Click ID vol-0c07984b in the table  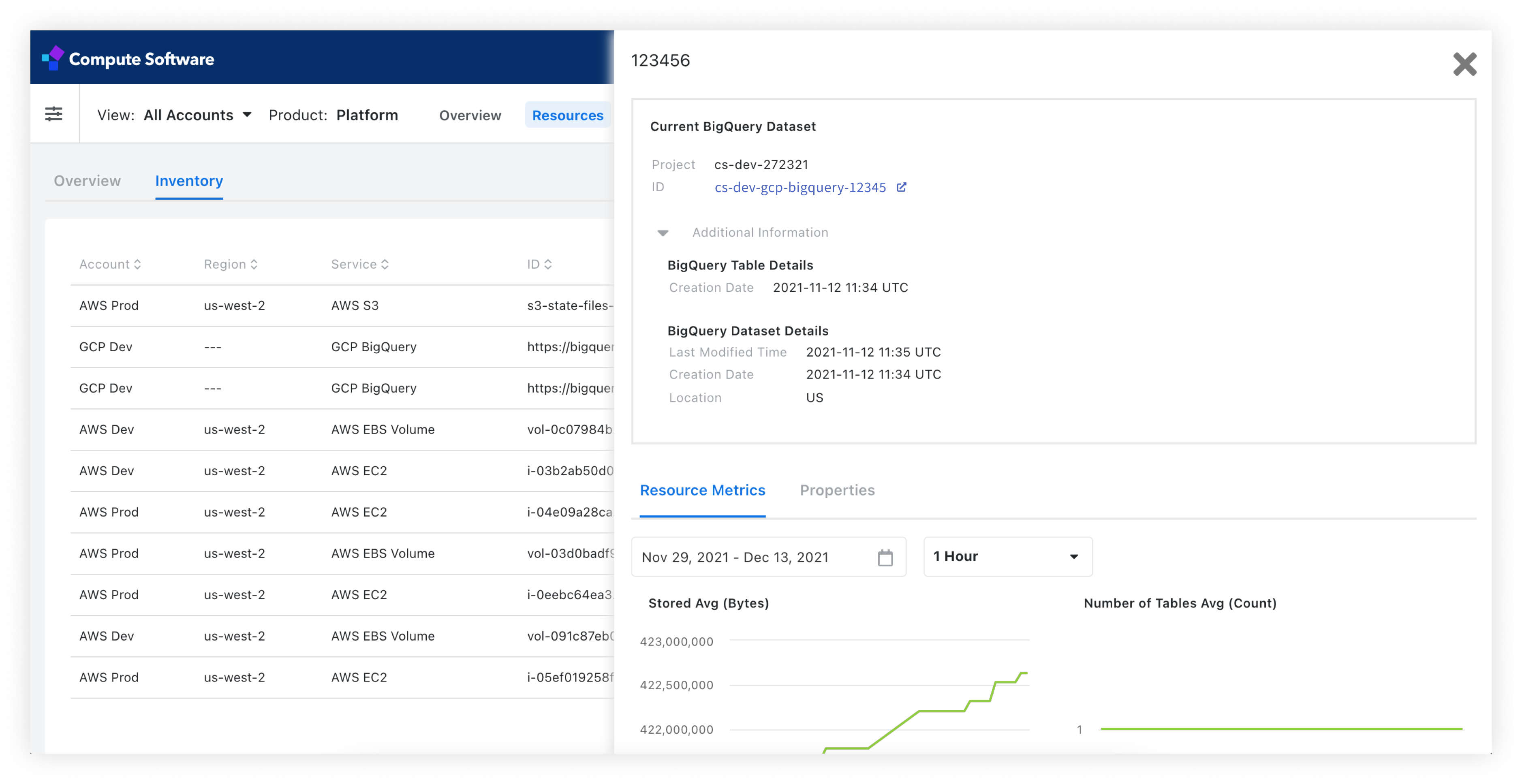click(x=570, y=429)
